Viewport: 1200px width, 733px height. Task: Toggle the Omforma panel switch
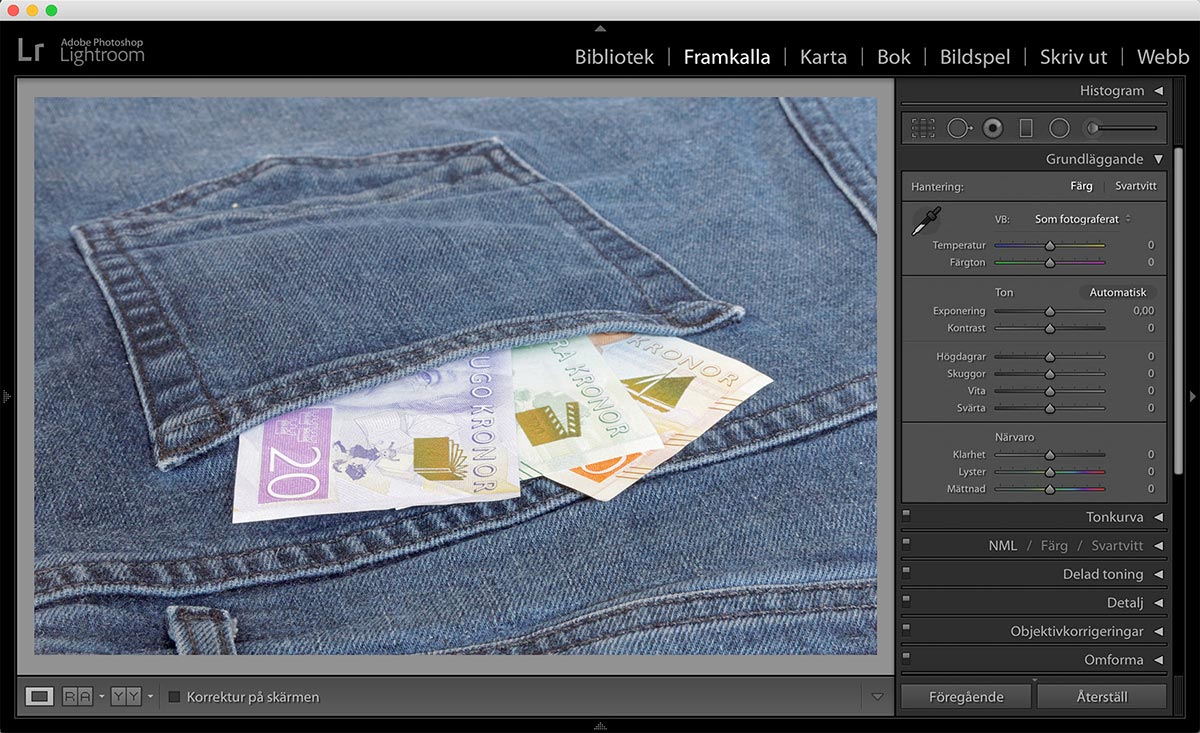click(x=906, y=659)
